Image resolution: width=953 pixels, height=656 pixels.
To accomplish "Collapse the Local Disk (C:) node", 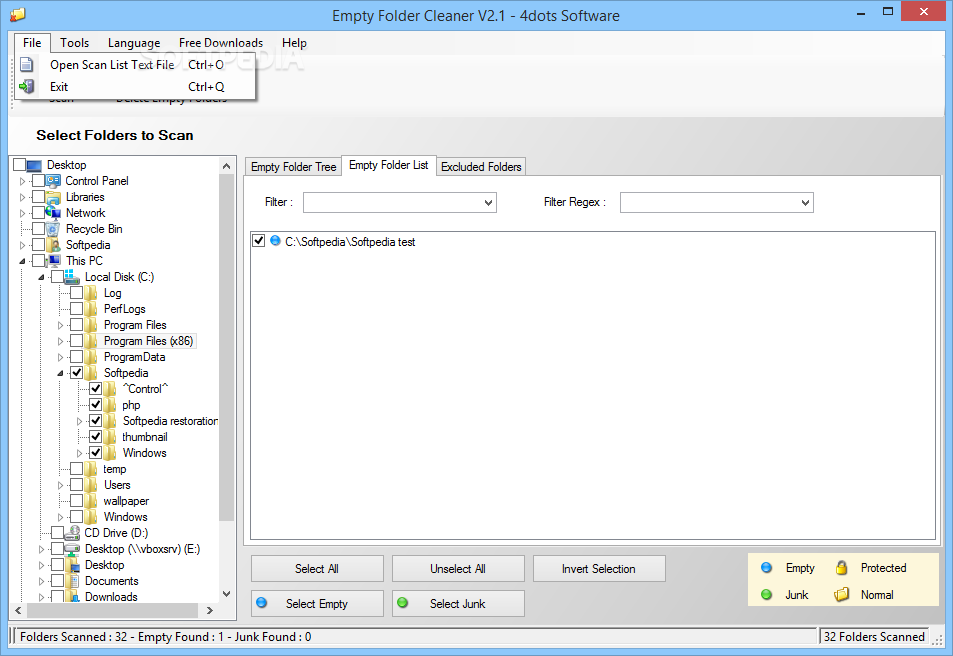I will pyautogui.click(x=41, y=277).
